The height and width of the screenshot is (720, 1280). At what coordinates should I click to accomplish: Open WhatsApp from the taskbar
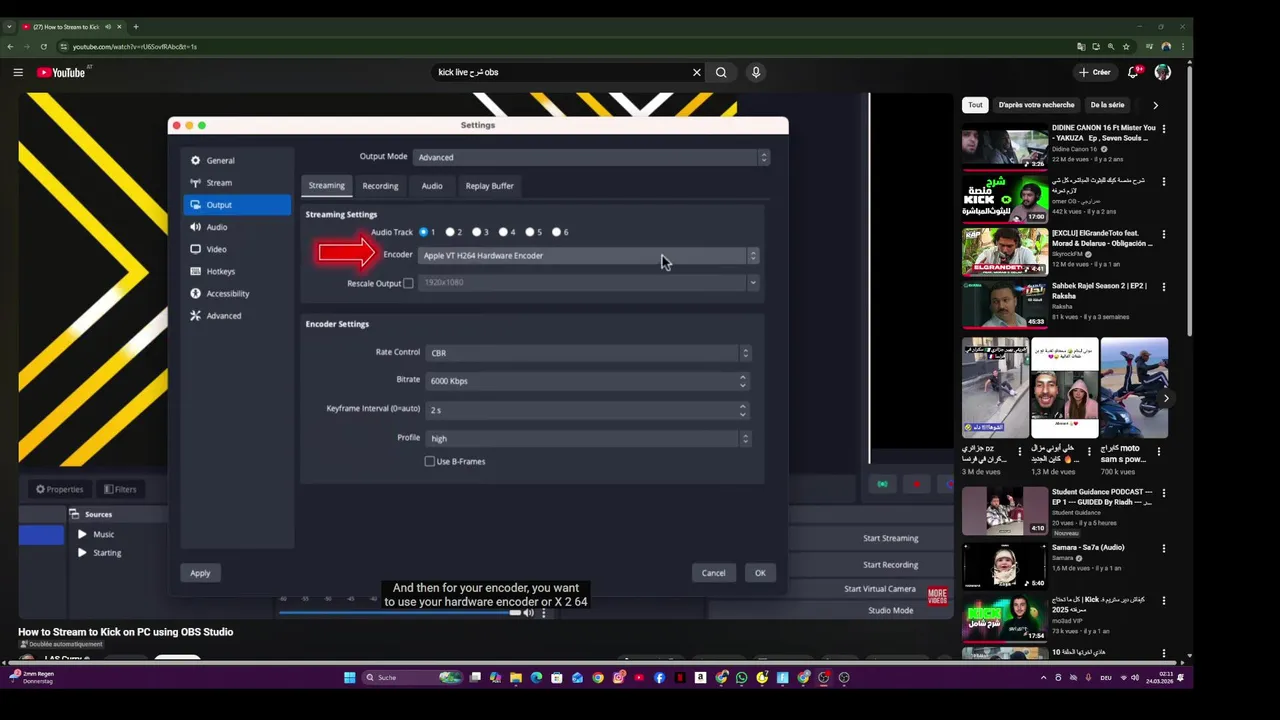[x=741, y=677]
